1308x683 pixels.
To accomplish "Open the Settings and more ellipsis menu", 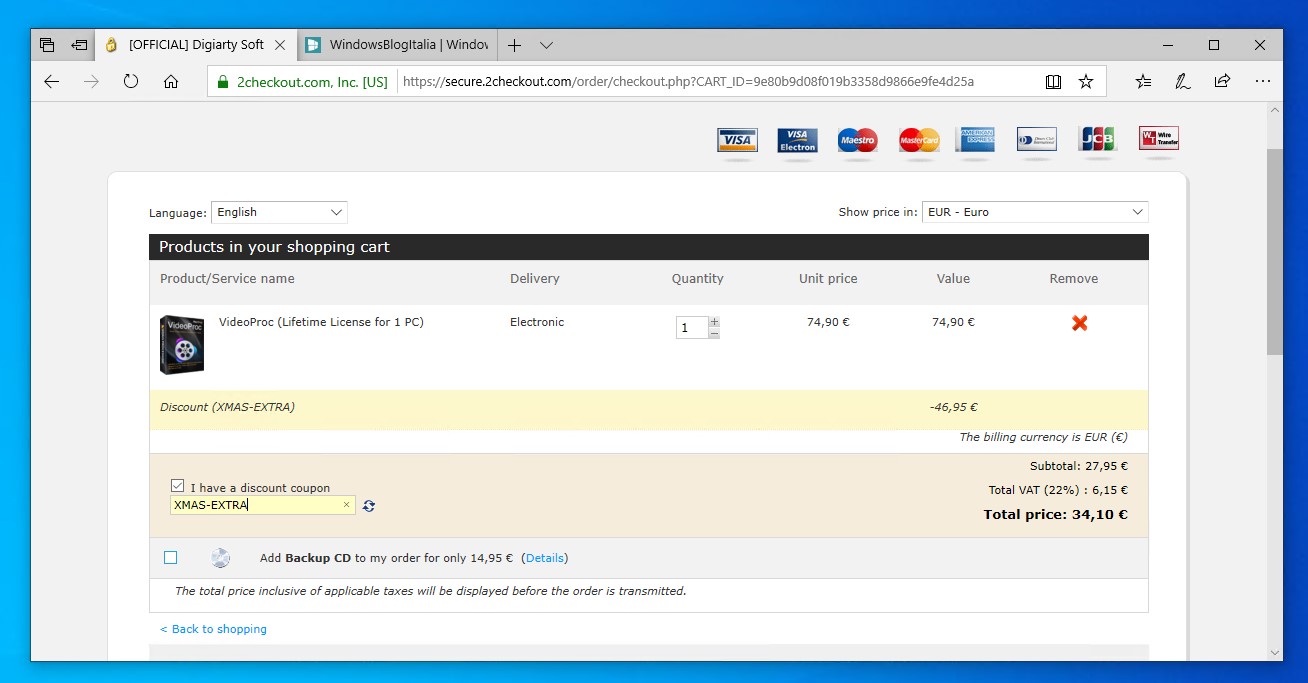I will [1262, 82].
